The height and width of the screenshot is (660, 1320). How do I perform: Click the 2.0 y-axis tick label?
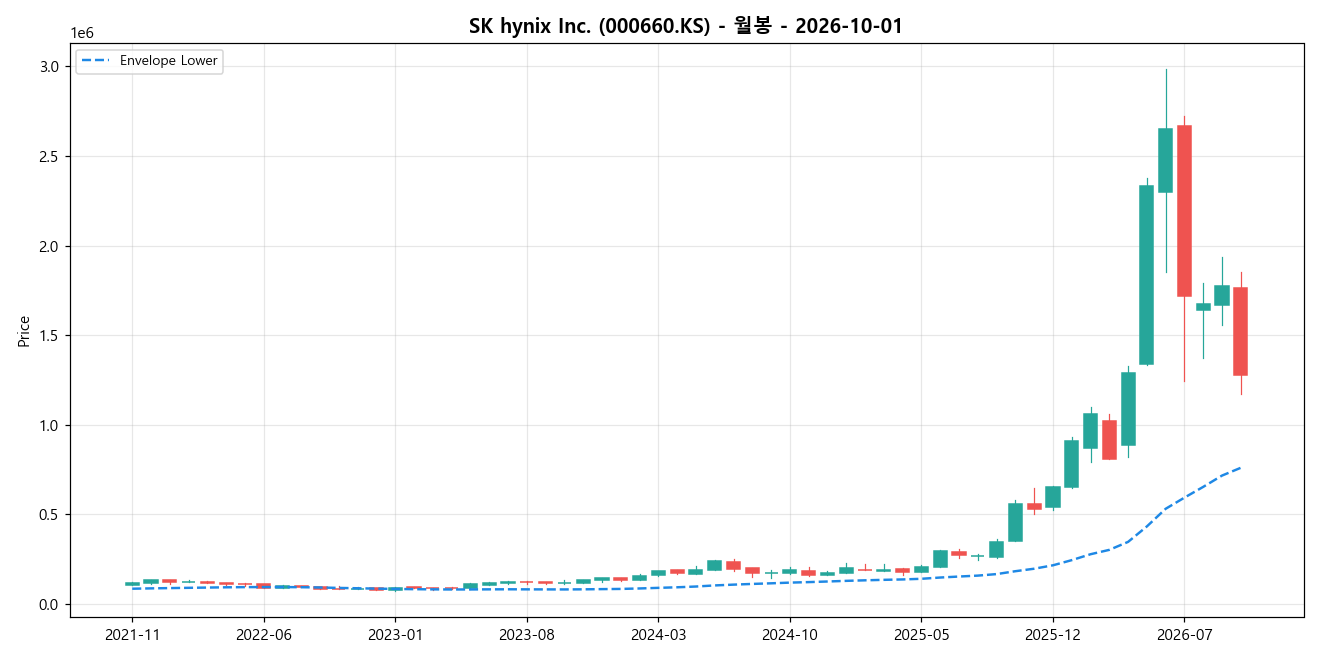coord(51,246)
